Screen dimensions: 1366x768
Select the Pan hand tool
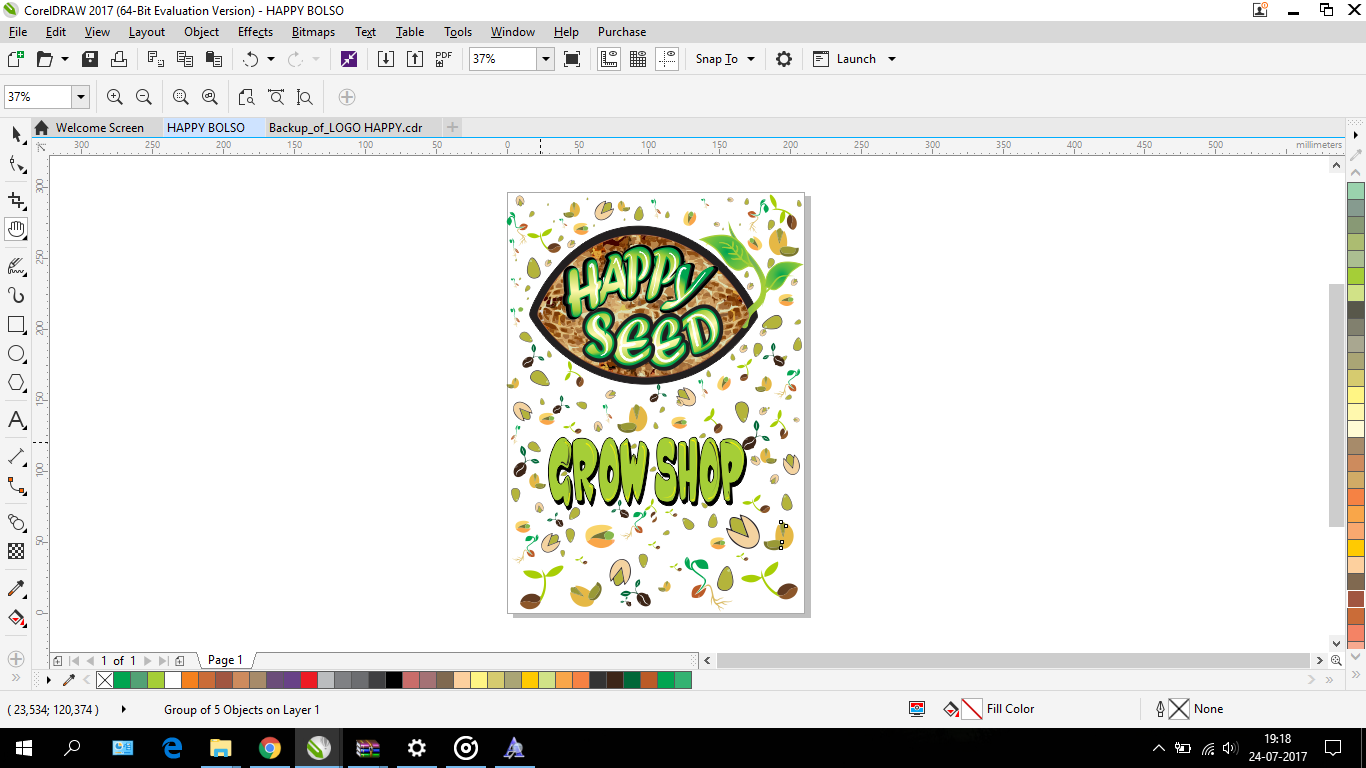[x=16, y=230]
